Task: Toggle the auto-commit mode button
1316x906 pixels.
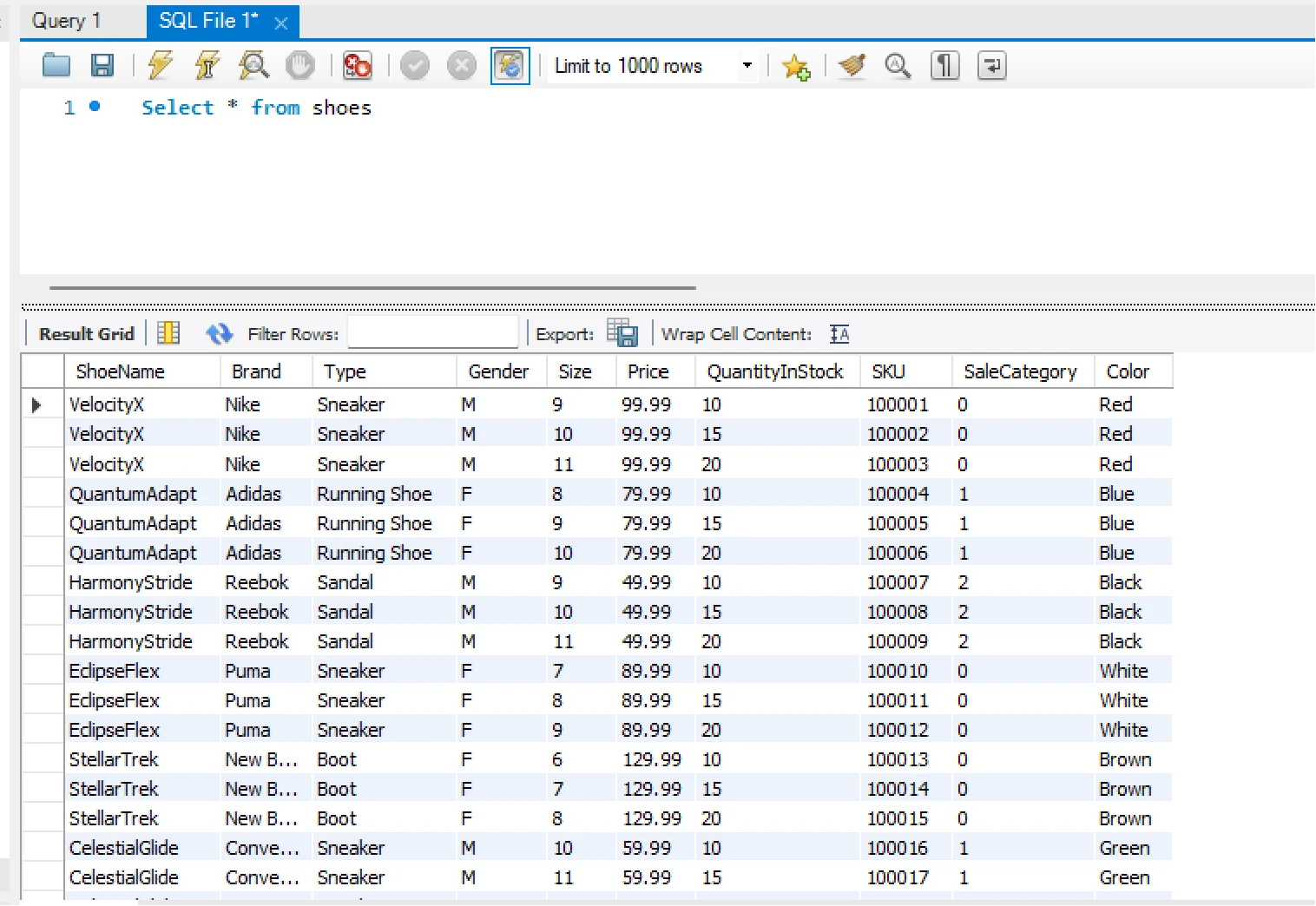Action: [x=510, y=66]
